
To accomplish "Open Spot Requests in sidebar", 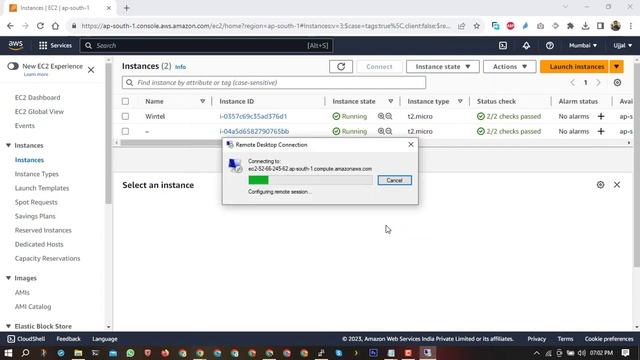I will point(36,202).
